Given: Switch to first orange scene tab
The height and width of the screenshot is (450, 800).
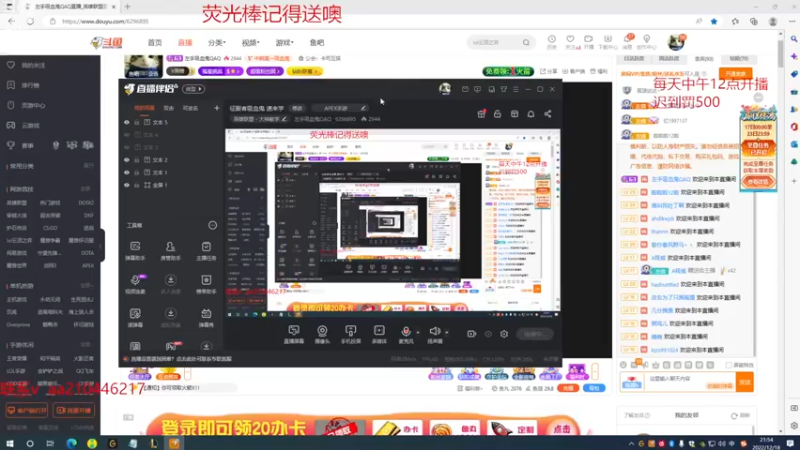Looking at the screenshot, I should point(144,108).
